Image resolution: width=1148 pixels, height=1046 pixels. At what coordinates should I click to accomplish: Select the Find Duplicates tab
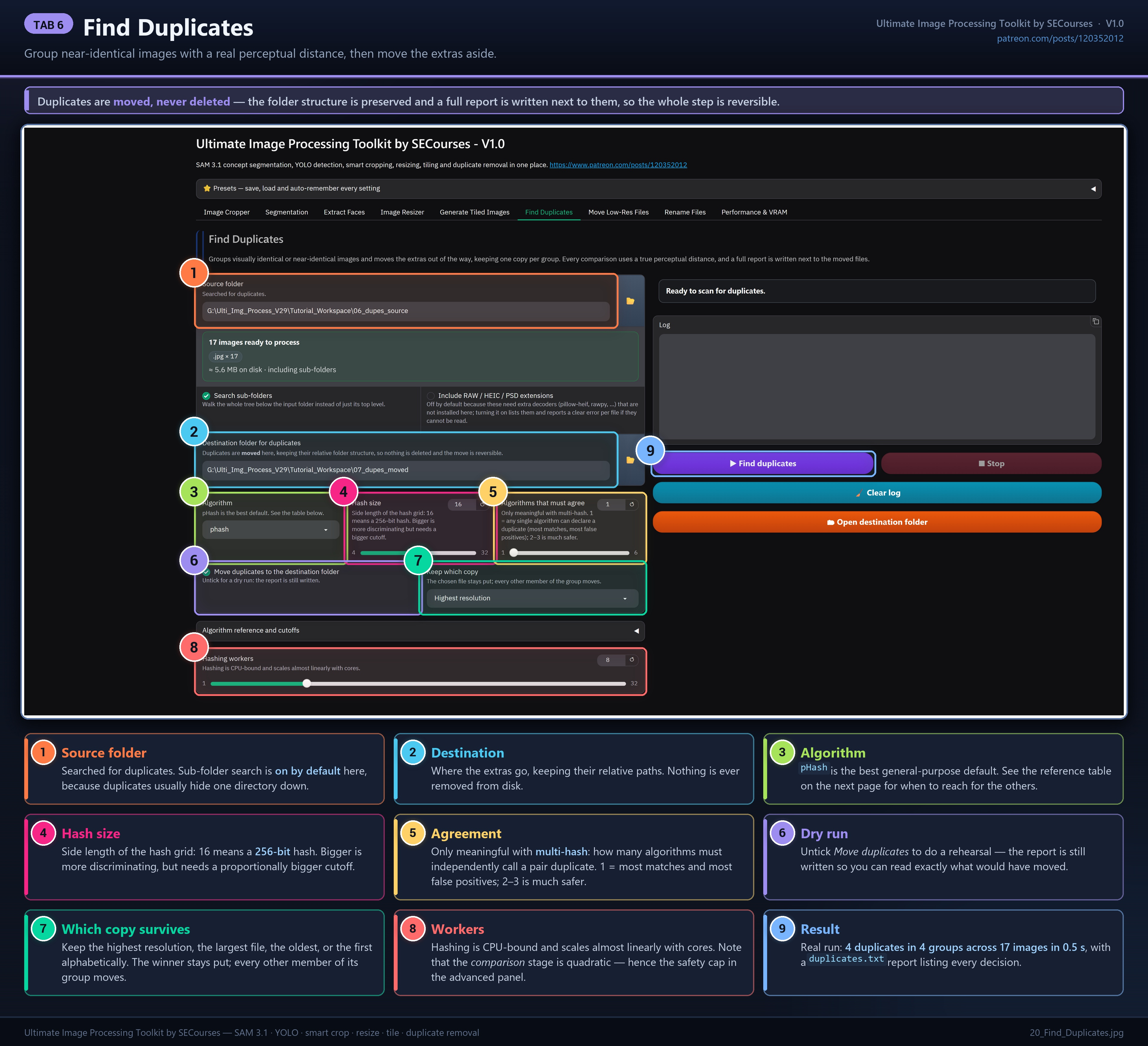pyautogui.click(x=548, y=212)
